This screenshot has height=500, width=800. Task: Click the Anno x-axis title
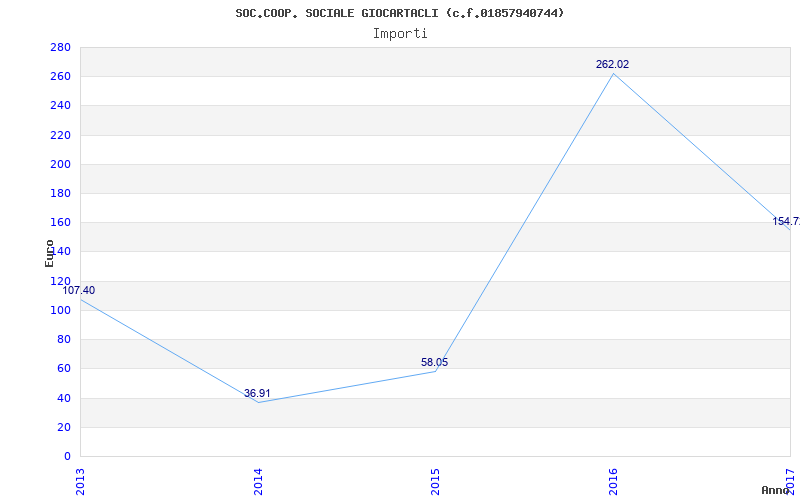click(x=775, y=490)
